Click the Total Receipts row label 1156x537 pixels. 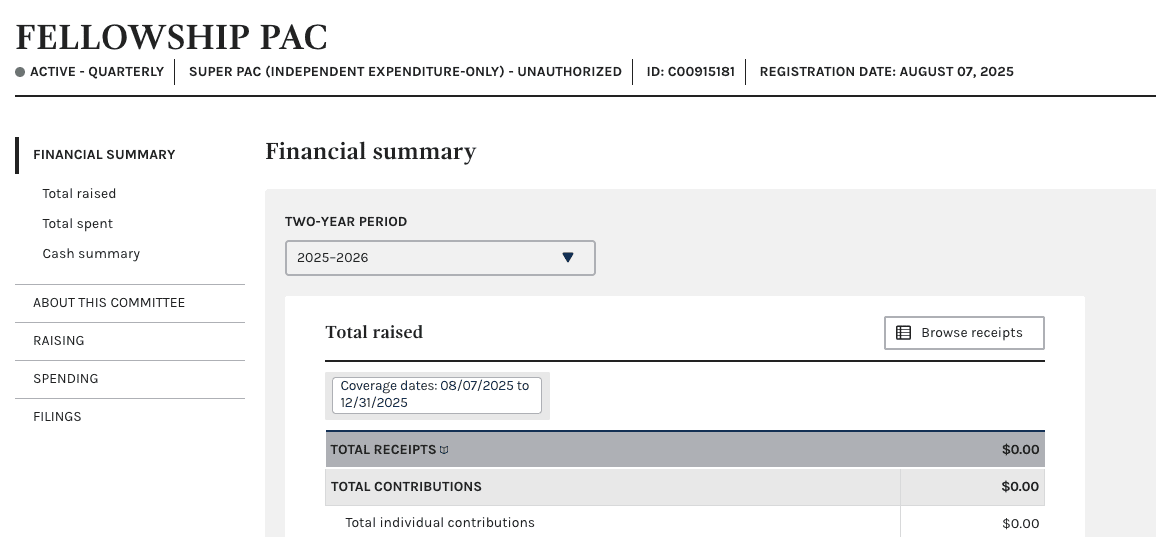[383, 450]
